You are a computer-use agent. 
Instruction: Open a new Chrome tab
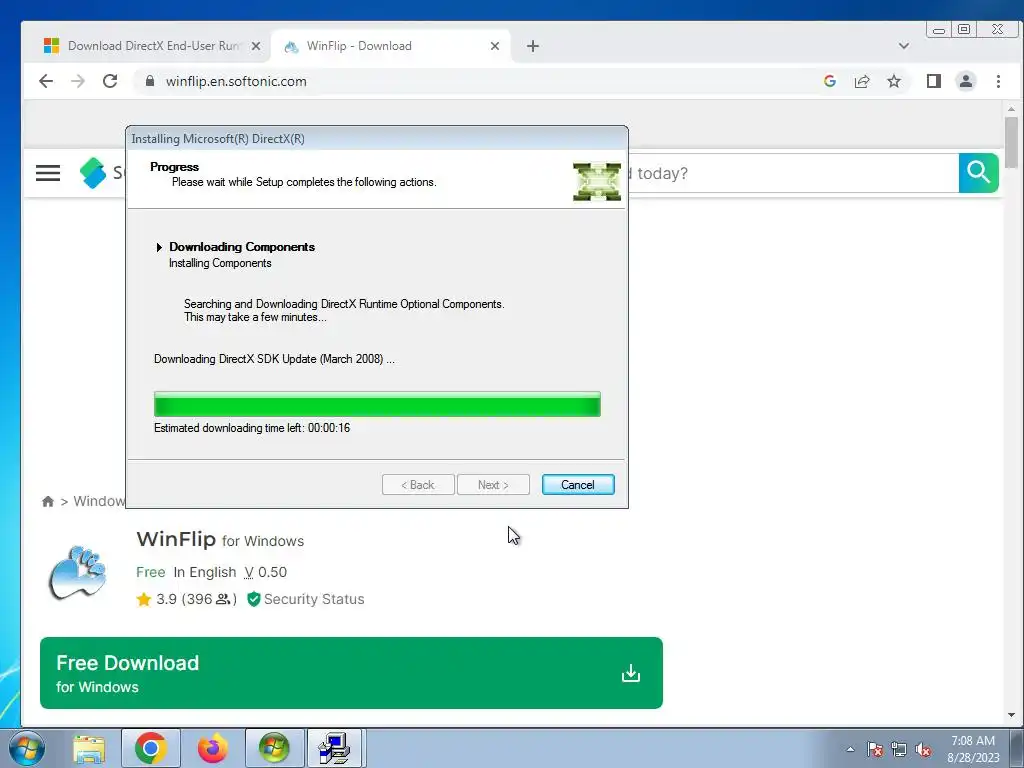click(533, 46)
